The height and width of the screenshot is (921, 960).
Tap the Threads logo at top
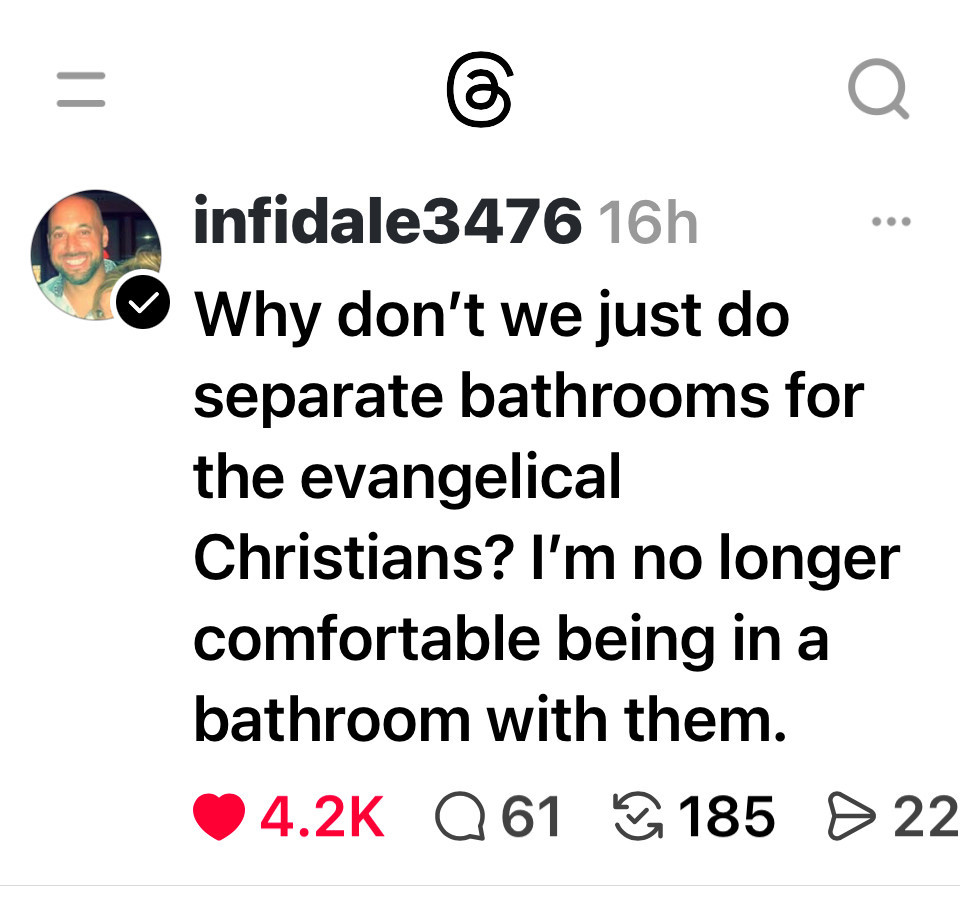[479, 89]
